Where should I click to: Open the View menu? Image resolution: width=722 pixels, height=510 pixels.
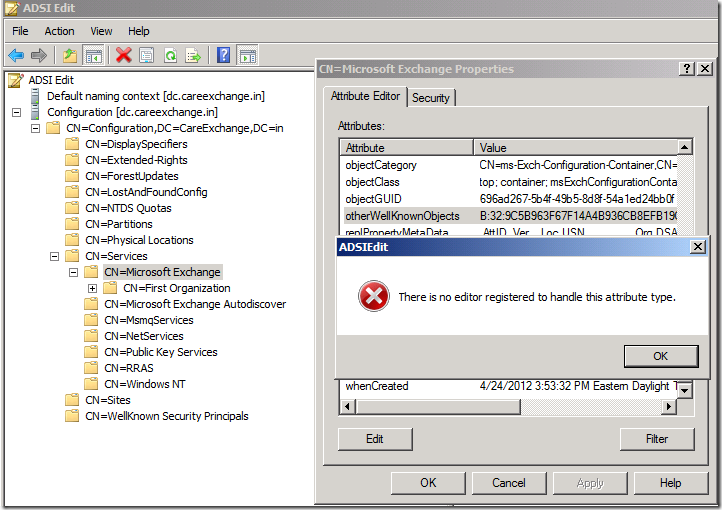pyautogui.click(x=101, y=31)
